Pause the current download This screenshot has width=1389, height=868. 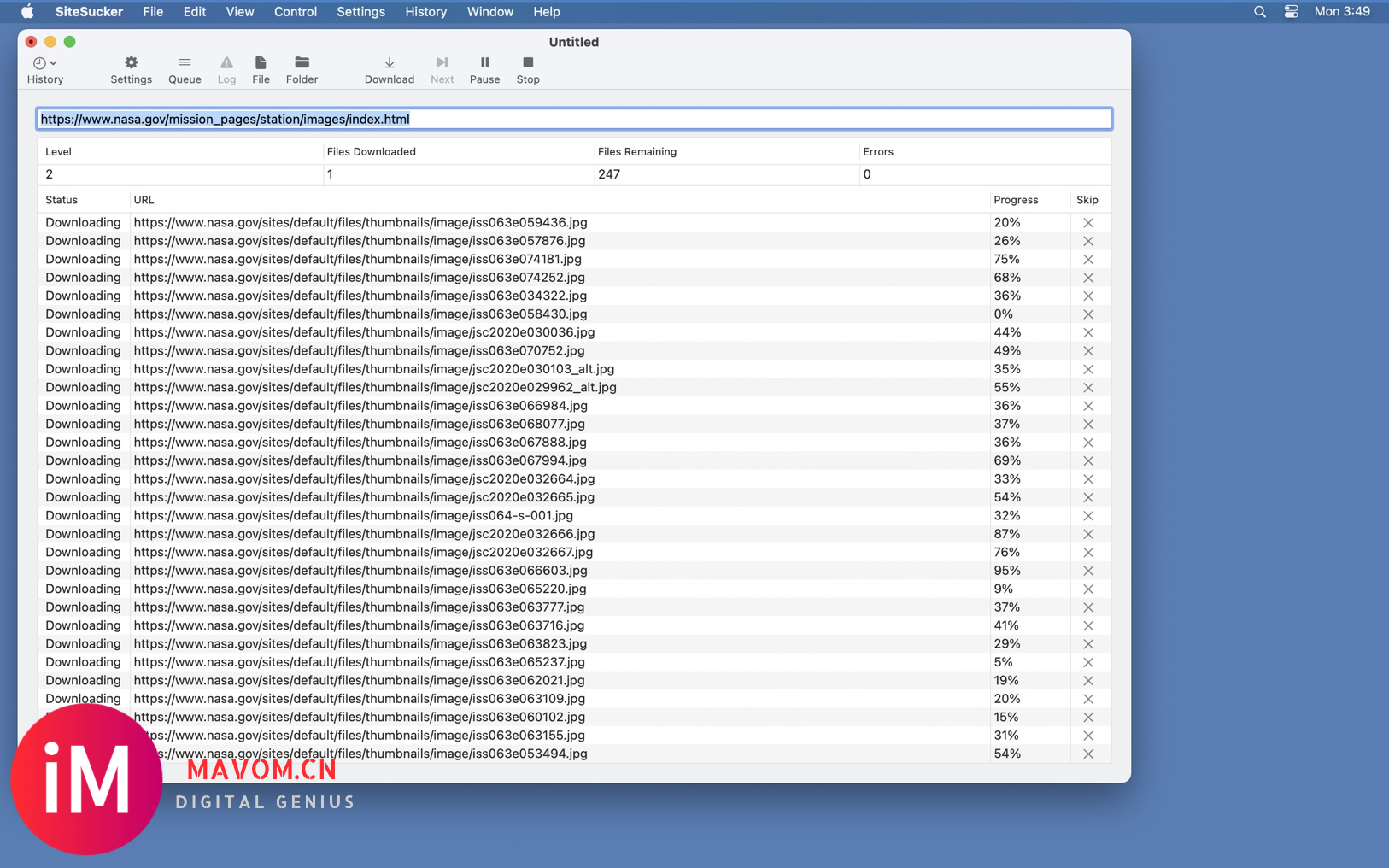coord(484,69)
